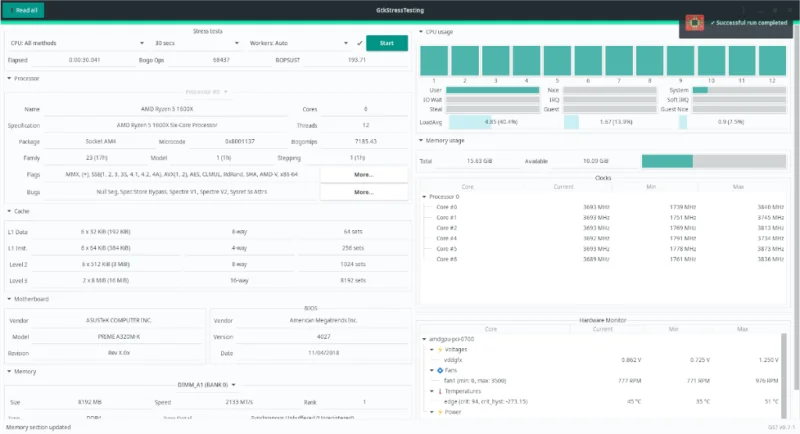Click the notification's CPU chip icon
Viewport: 800px width, 434px height.
[694, 23]
